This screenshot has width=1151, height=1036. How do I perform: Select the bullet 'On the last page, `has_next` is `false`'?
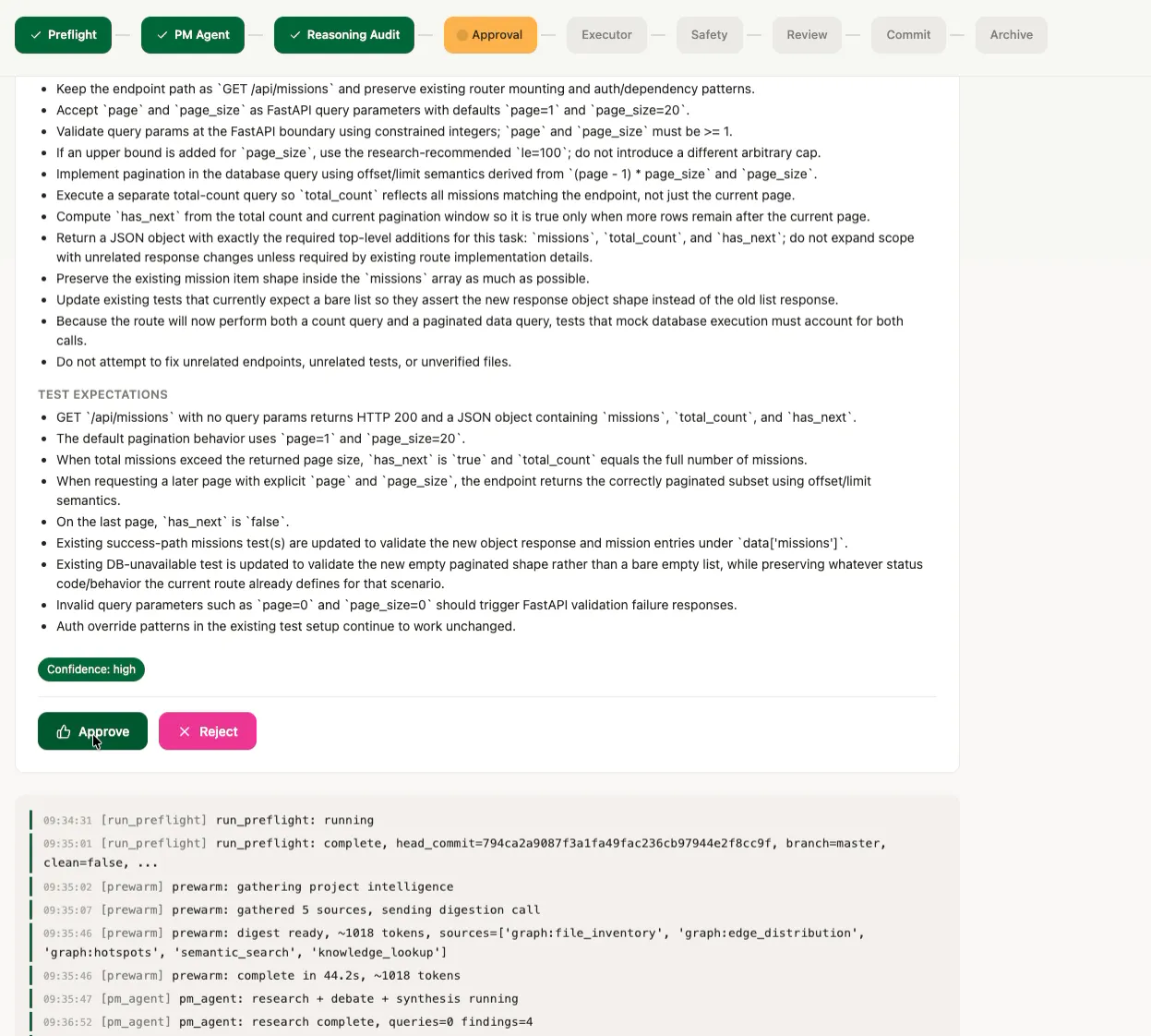(x=173, y=522)
